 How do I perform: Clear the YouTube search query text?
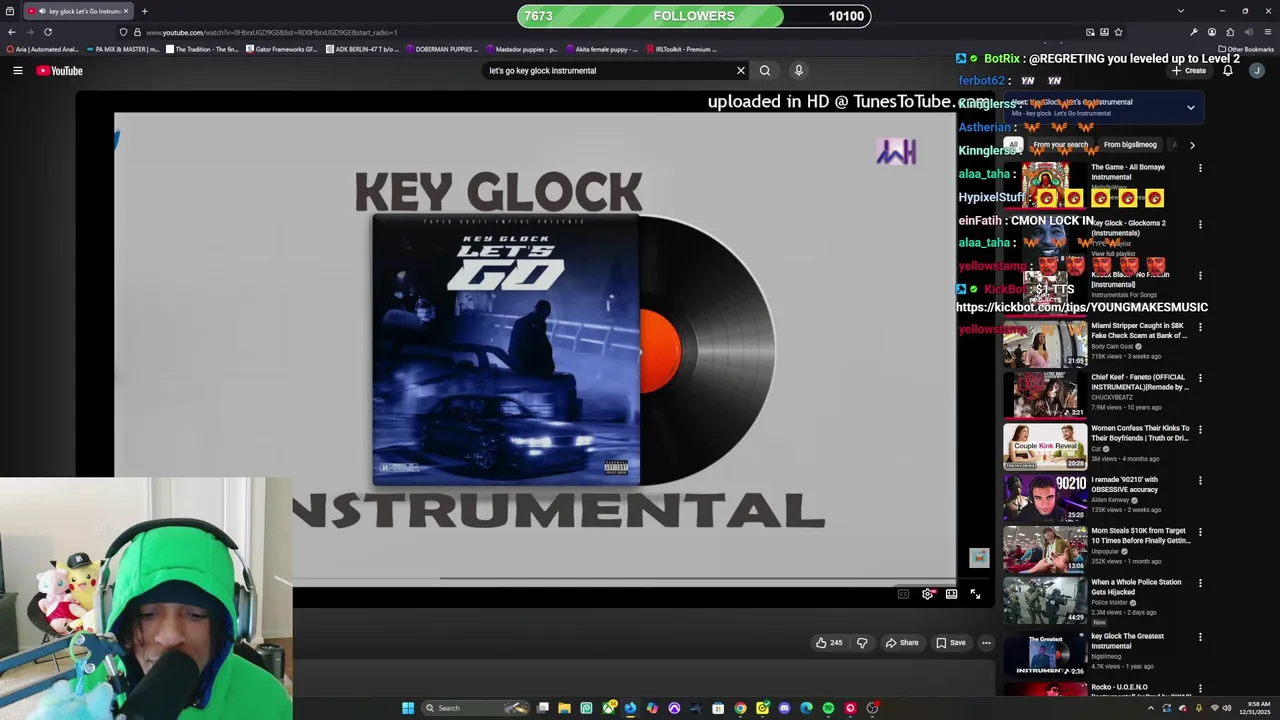pyautogui.click(x=741, y=70)
